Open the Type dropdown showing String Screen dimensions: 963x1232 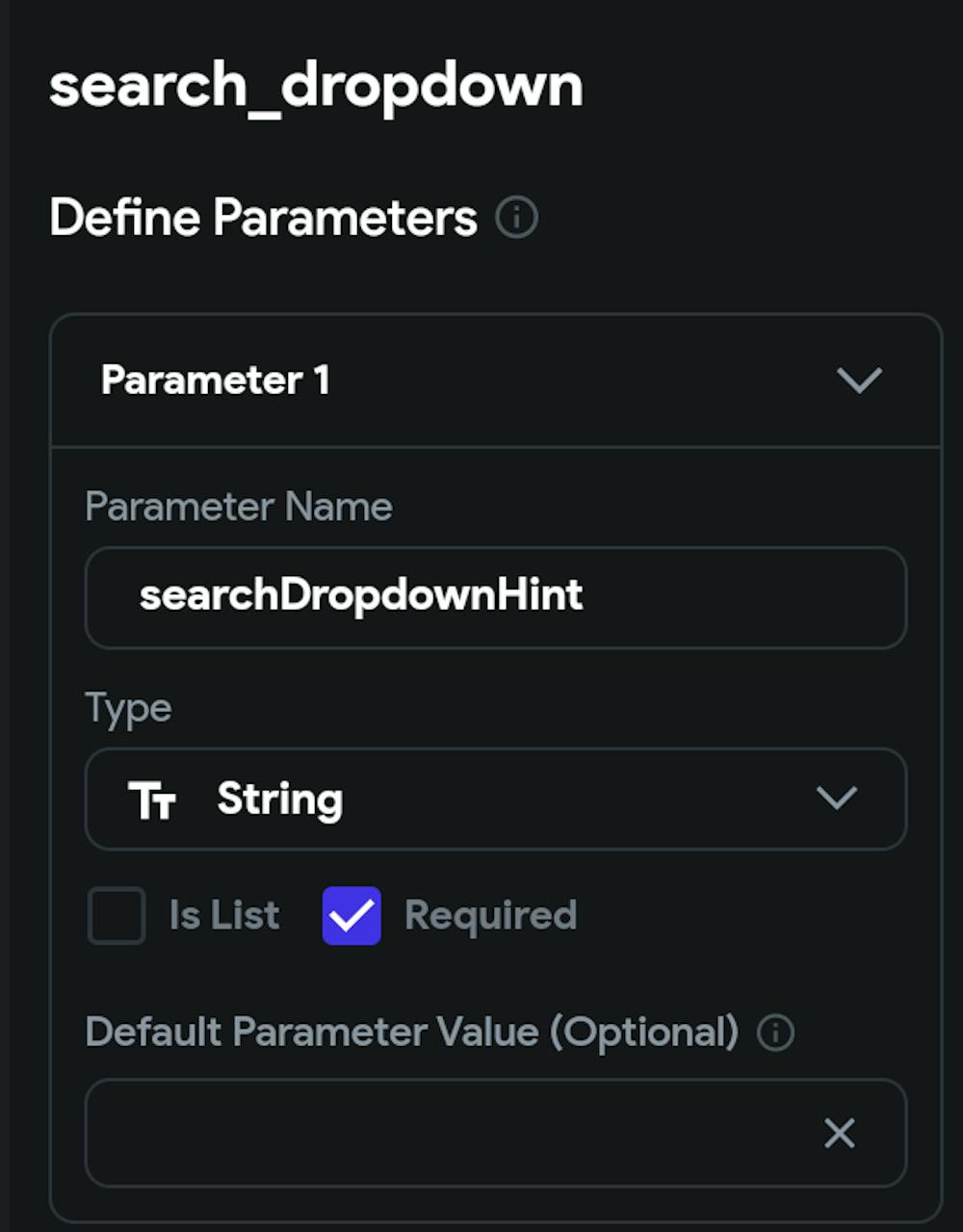point(496,799)
